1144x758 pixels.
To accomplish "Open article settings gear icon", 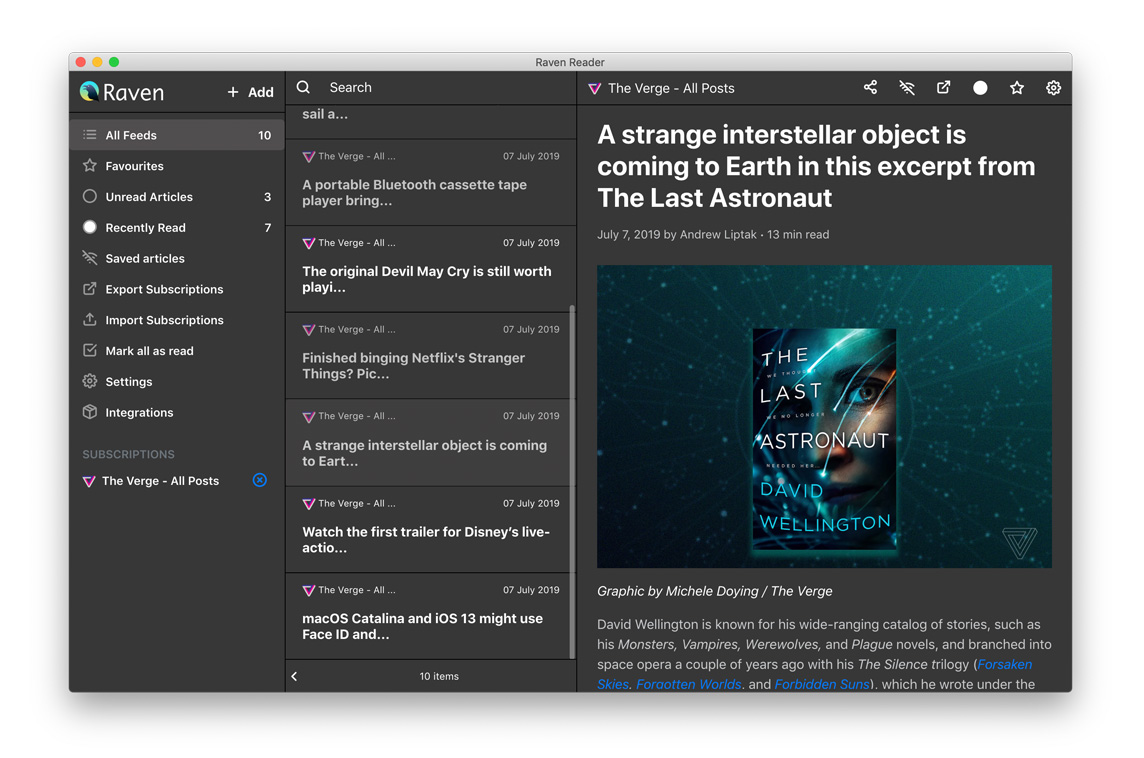I will pos(1054,88).
